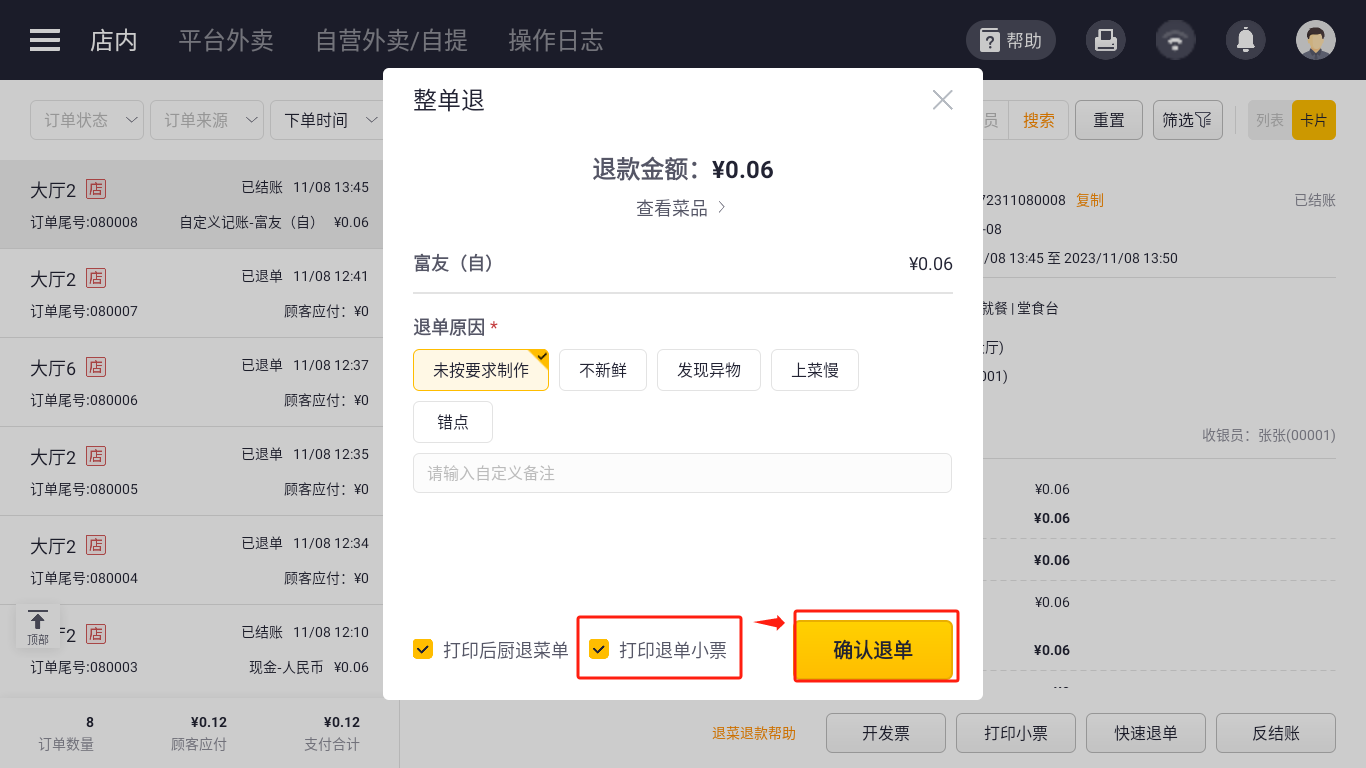The image size is (1366, 768).
Task: Open the 退菜退款帮助 link
Action: tap(754, 733)
